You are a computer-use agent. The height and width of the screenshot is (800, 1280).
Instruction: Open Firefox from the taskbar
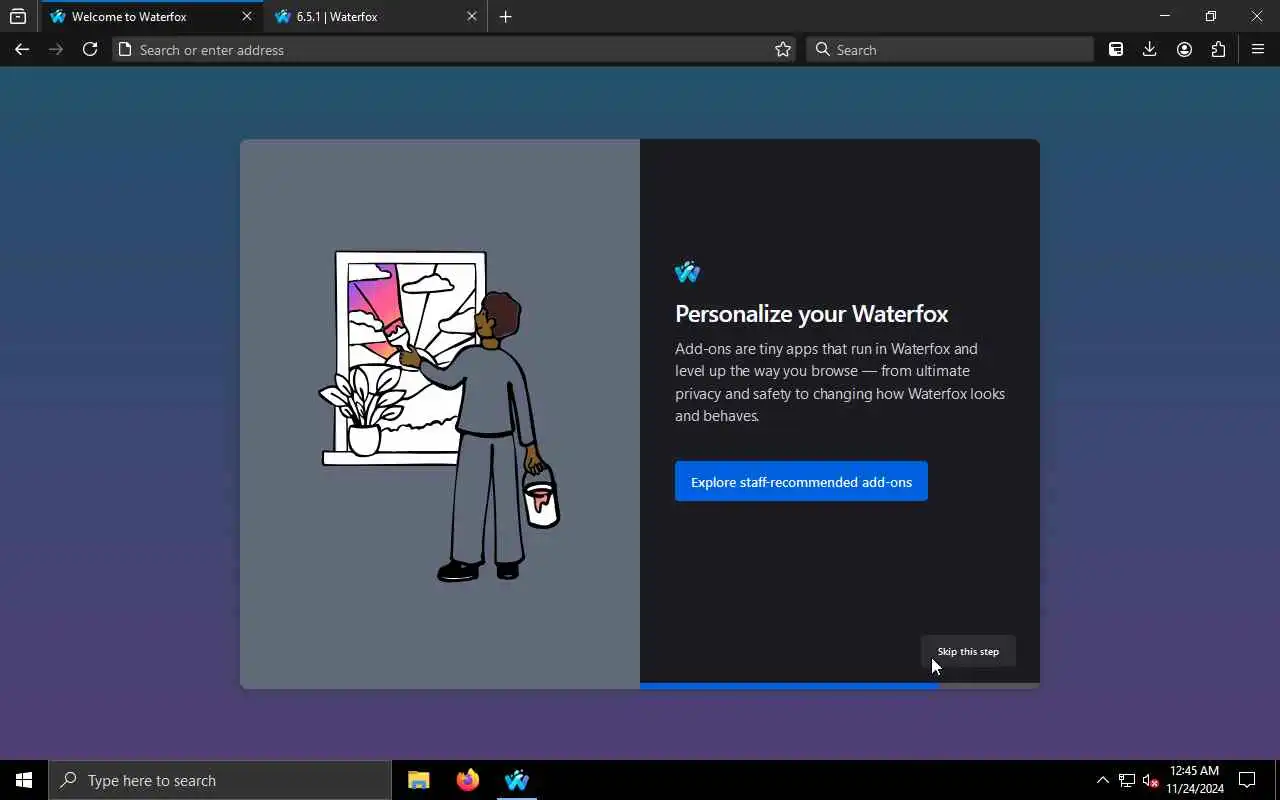click(467, 780)
